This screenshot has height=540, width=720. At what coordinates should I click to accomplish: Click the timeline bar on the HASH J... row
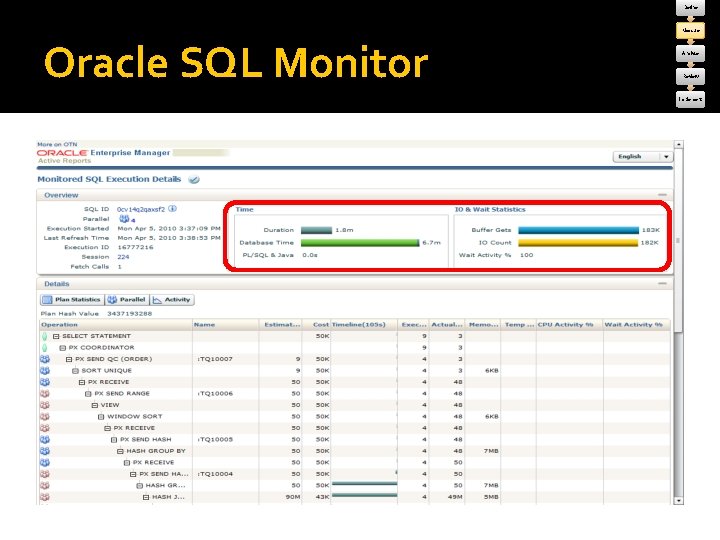click(365, 495)
